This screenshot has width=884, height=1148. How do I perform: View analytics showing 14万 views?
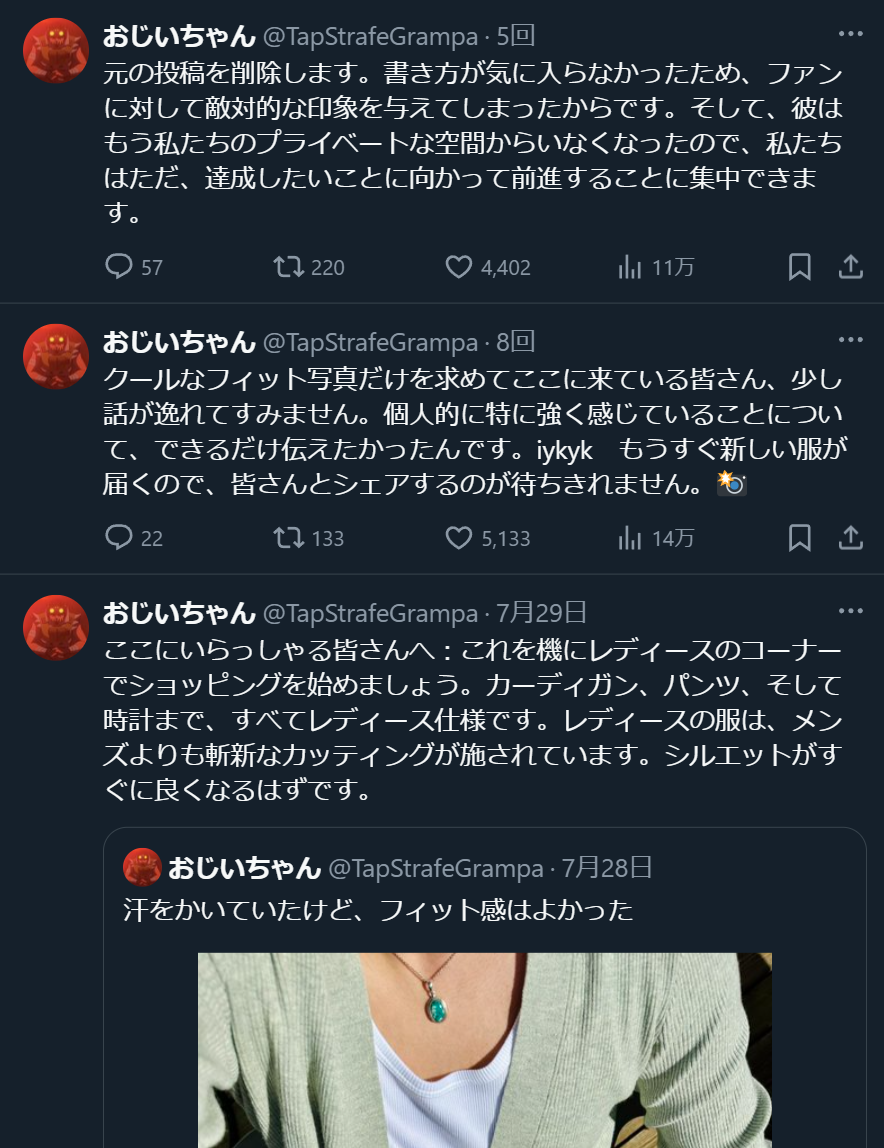click(x=655, y=538)
